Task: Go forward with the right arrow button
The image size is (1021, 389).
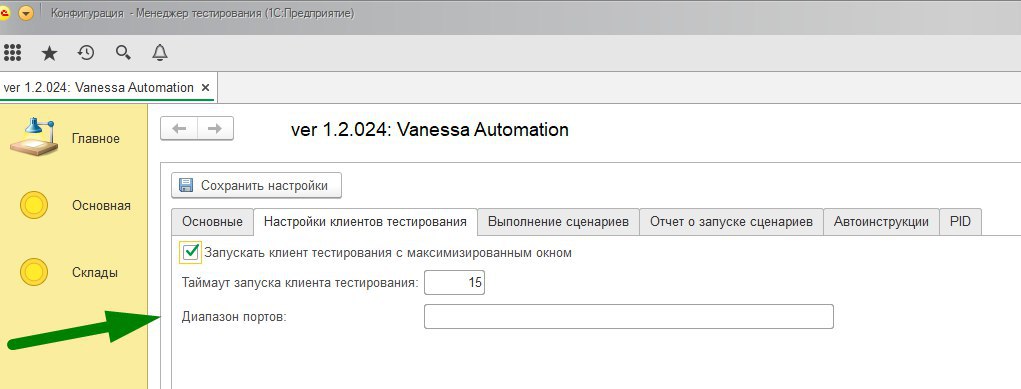Action: (216, 128)
